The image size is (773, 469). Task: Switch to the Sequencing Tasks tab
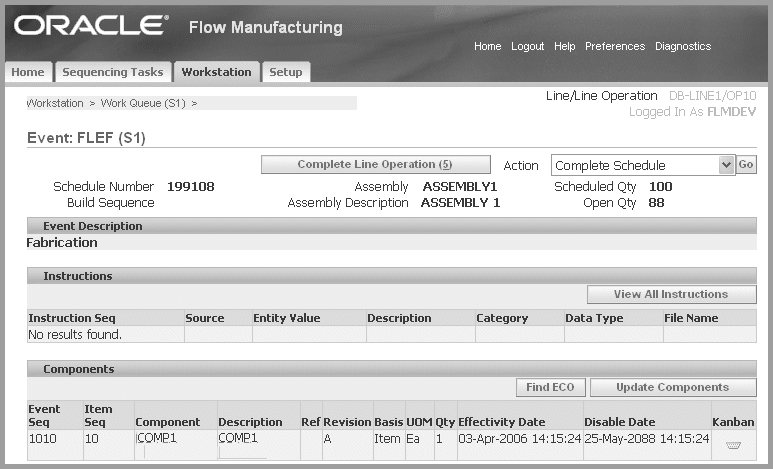click(113, 72)
